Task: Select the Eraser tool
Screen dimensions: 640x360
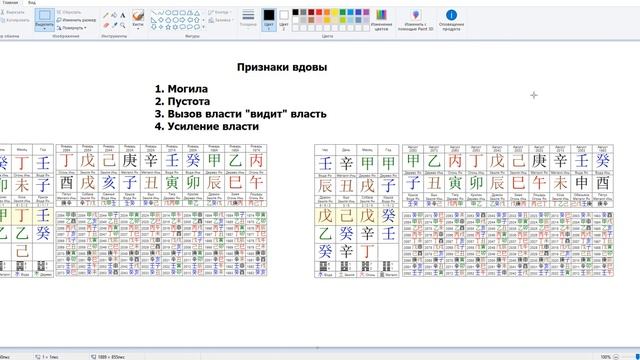Action: (106, 25)
